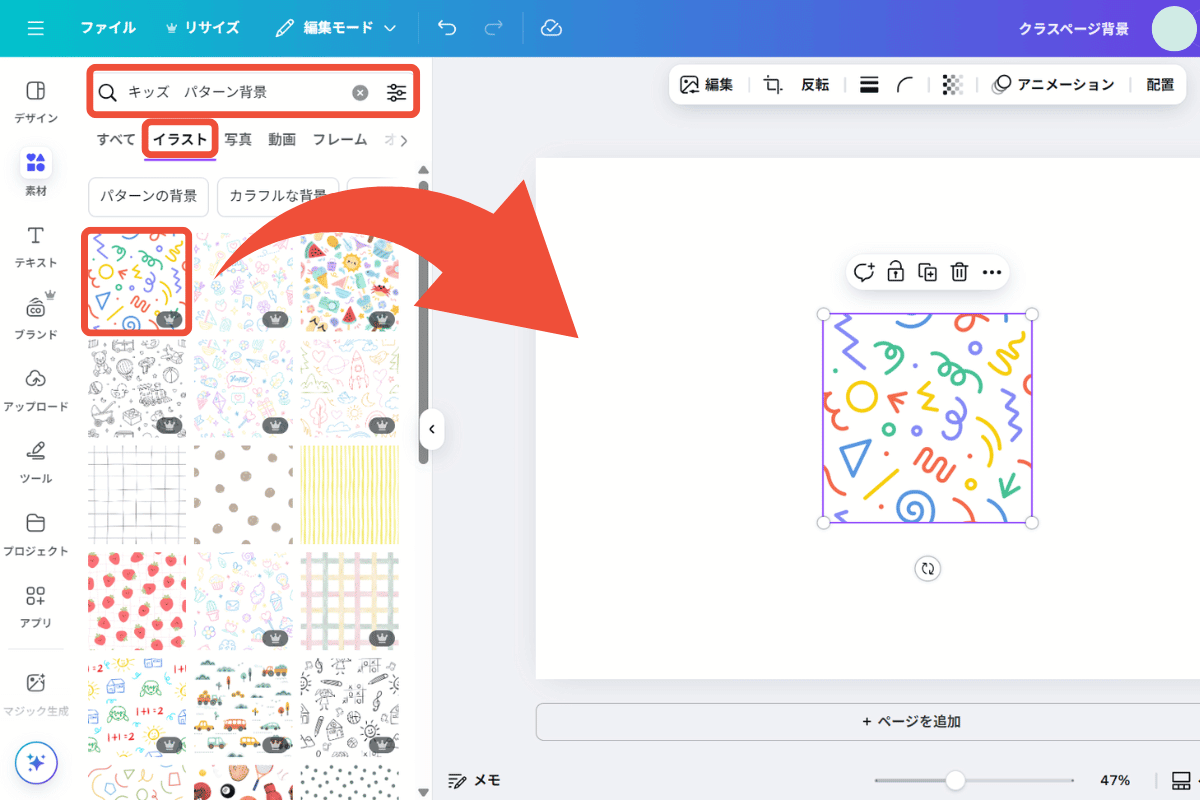Clear the search query with x icon

click(360, 93)
